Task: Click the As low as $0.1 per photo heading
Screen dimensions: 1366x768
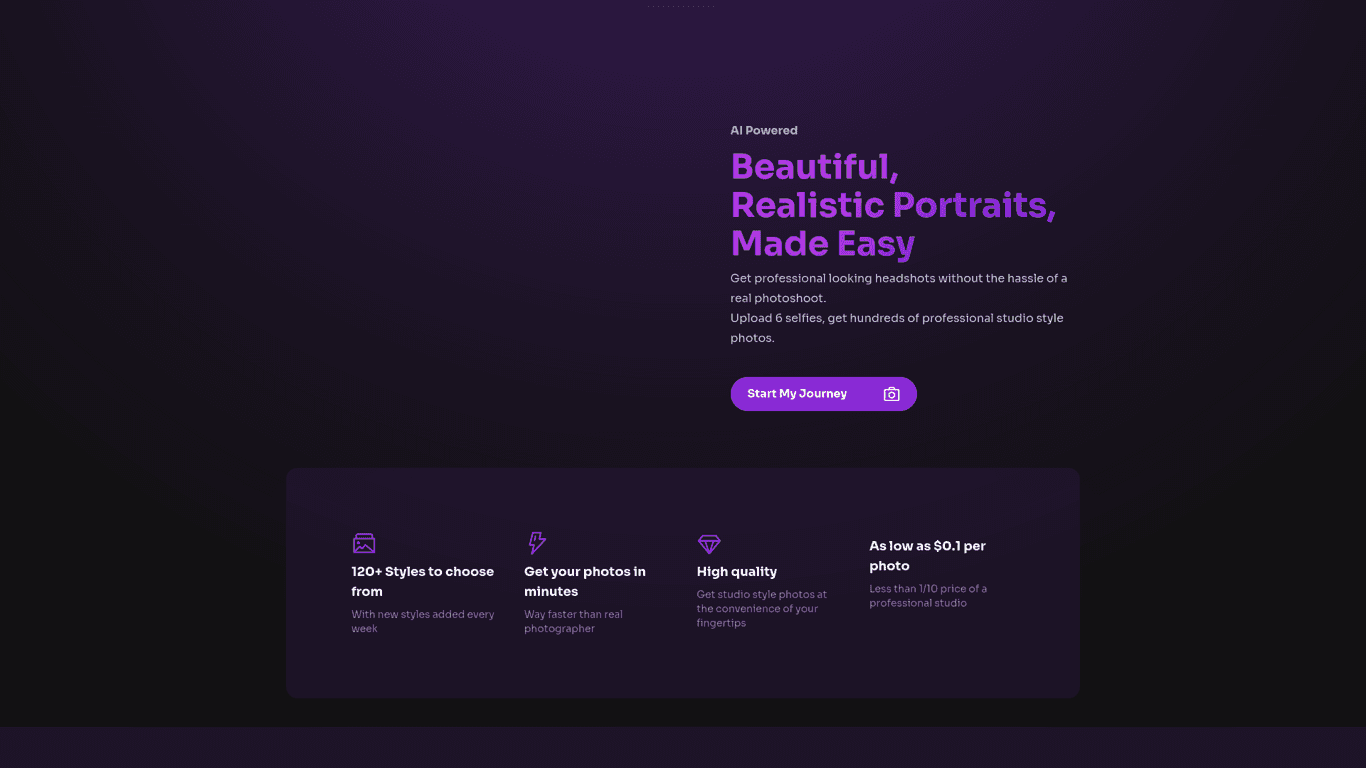Action: click(928, 556)
